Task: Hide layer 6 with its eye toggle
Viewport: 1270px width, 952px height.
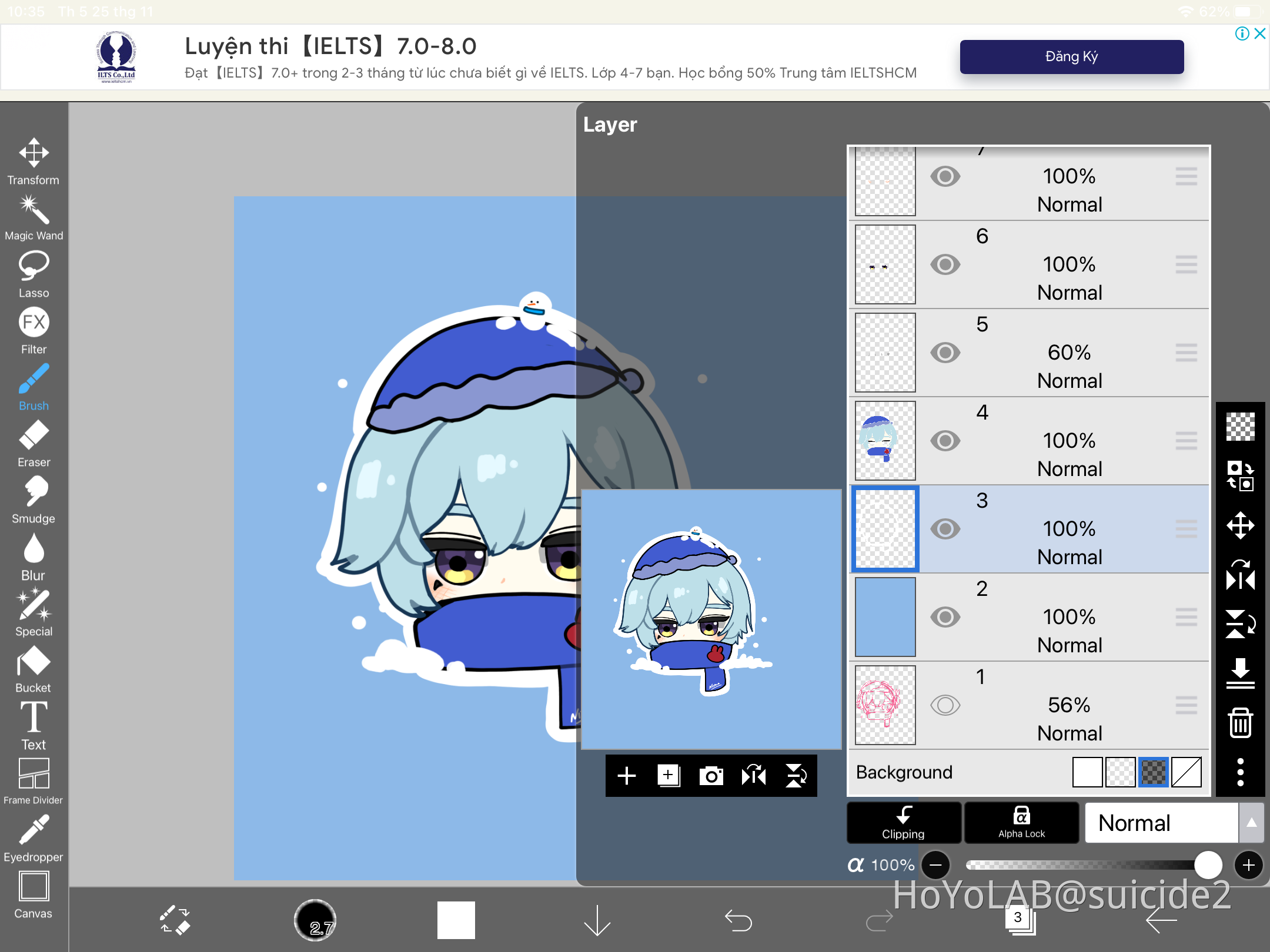Action: pyautogui.click(x=946, y=264)
